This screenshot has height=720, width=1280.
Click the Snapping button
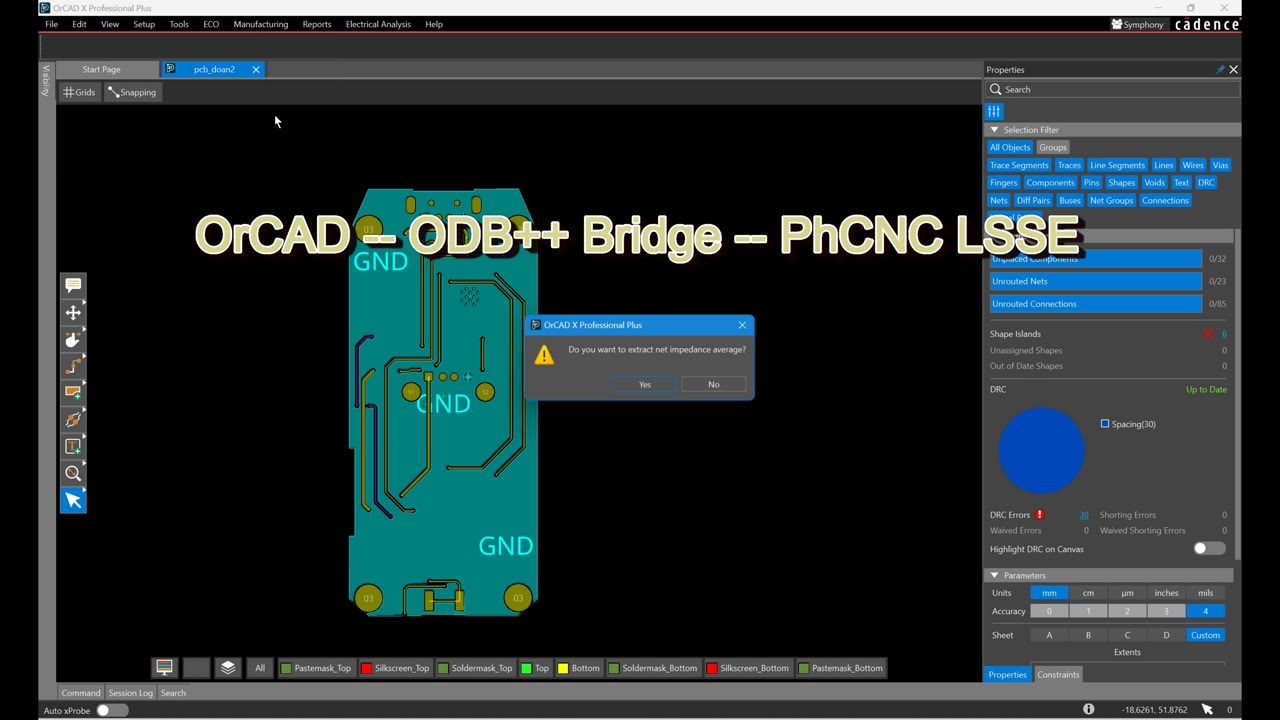[132, 92]
